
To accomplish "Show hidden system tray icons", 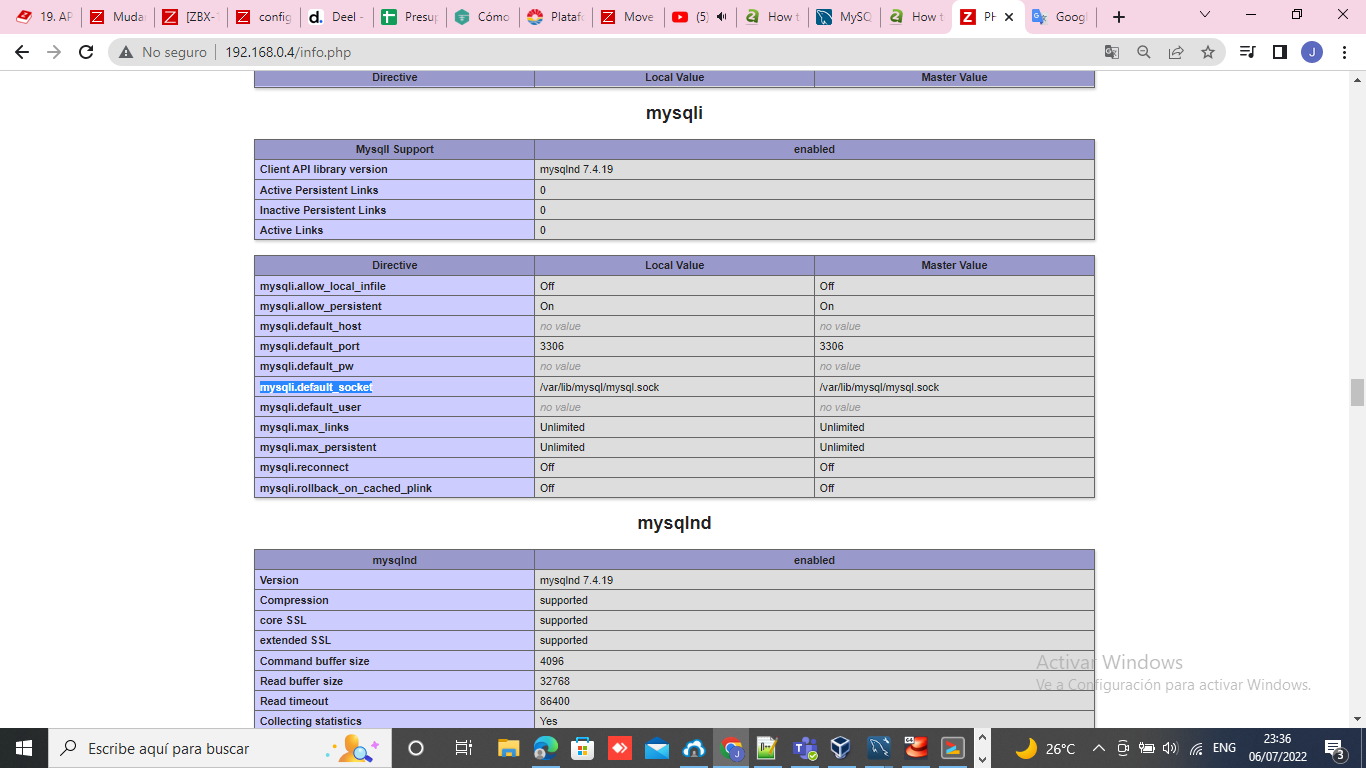I will tap(1098, 748).
